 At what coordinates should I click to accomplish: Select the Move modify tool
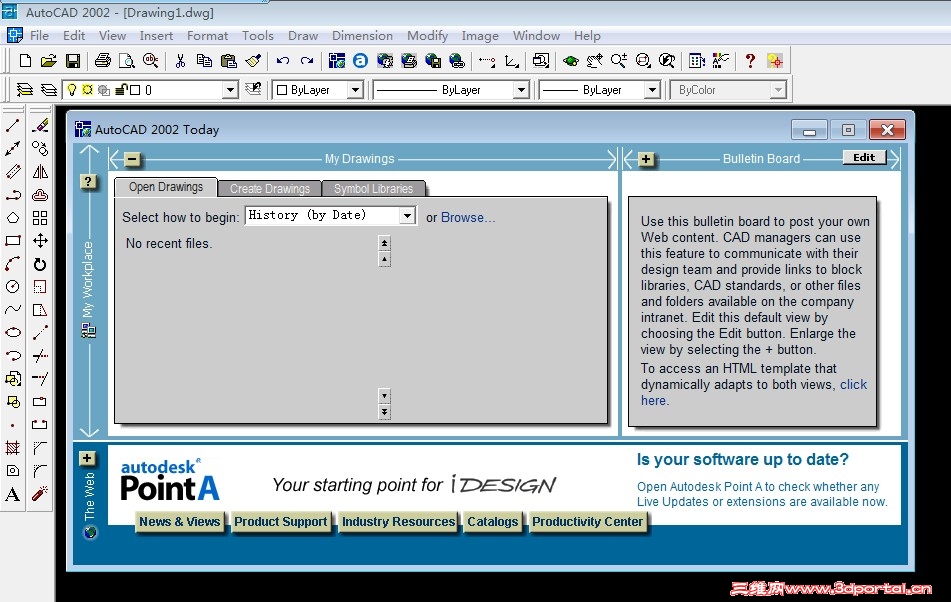(40, 241)
